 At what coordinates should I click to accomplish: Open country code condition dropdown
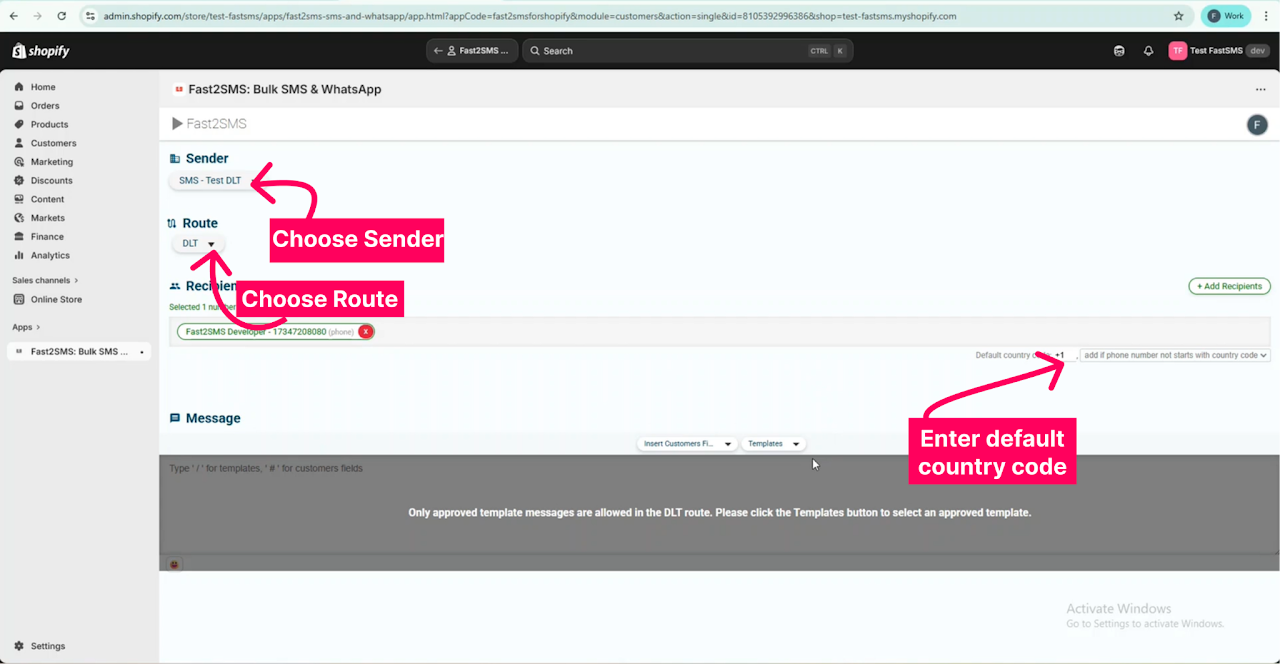(x=1175, y=355)
